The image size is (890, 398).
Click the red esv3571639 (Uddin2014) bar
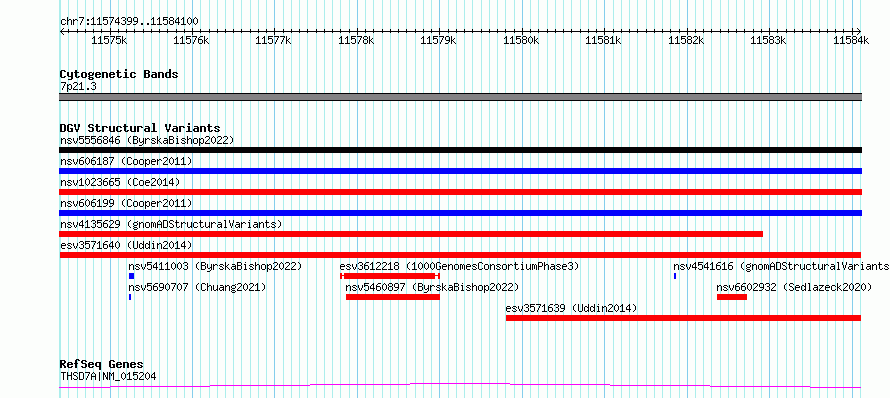[x=683, y=318]
